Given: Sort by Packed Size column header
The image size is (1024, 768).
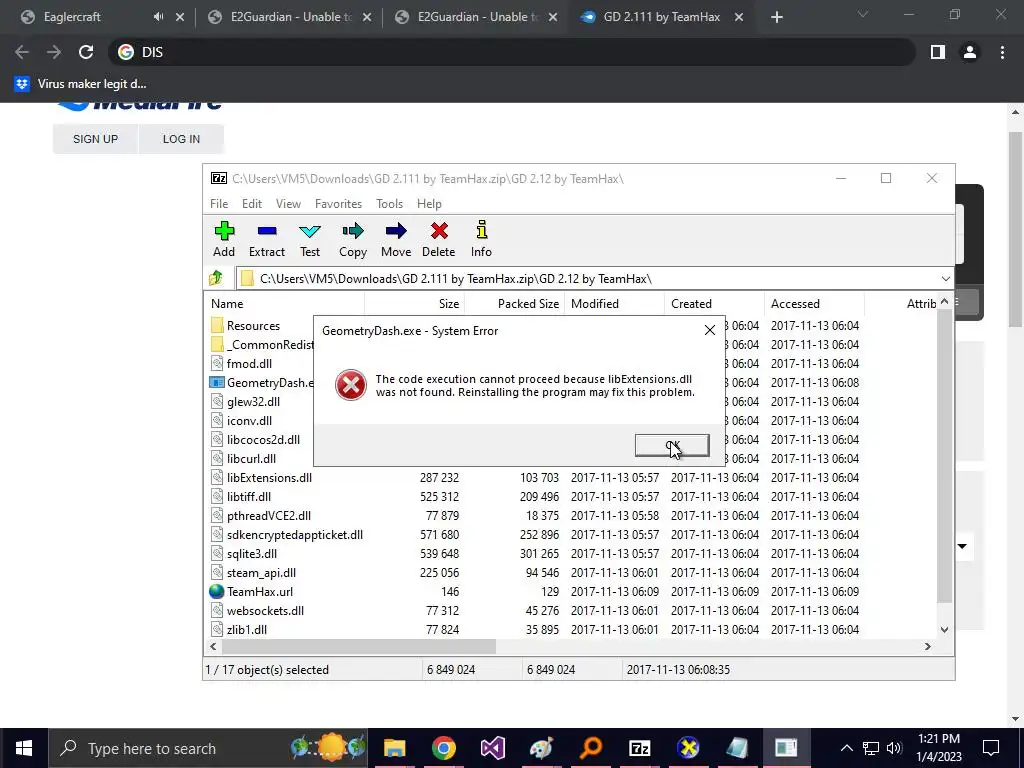Looking at the screenshot, I should (514, 304).
